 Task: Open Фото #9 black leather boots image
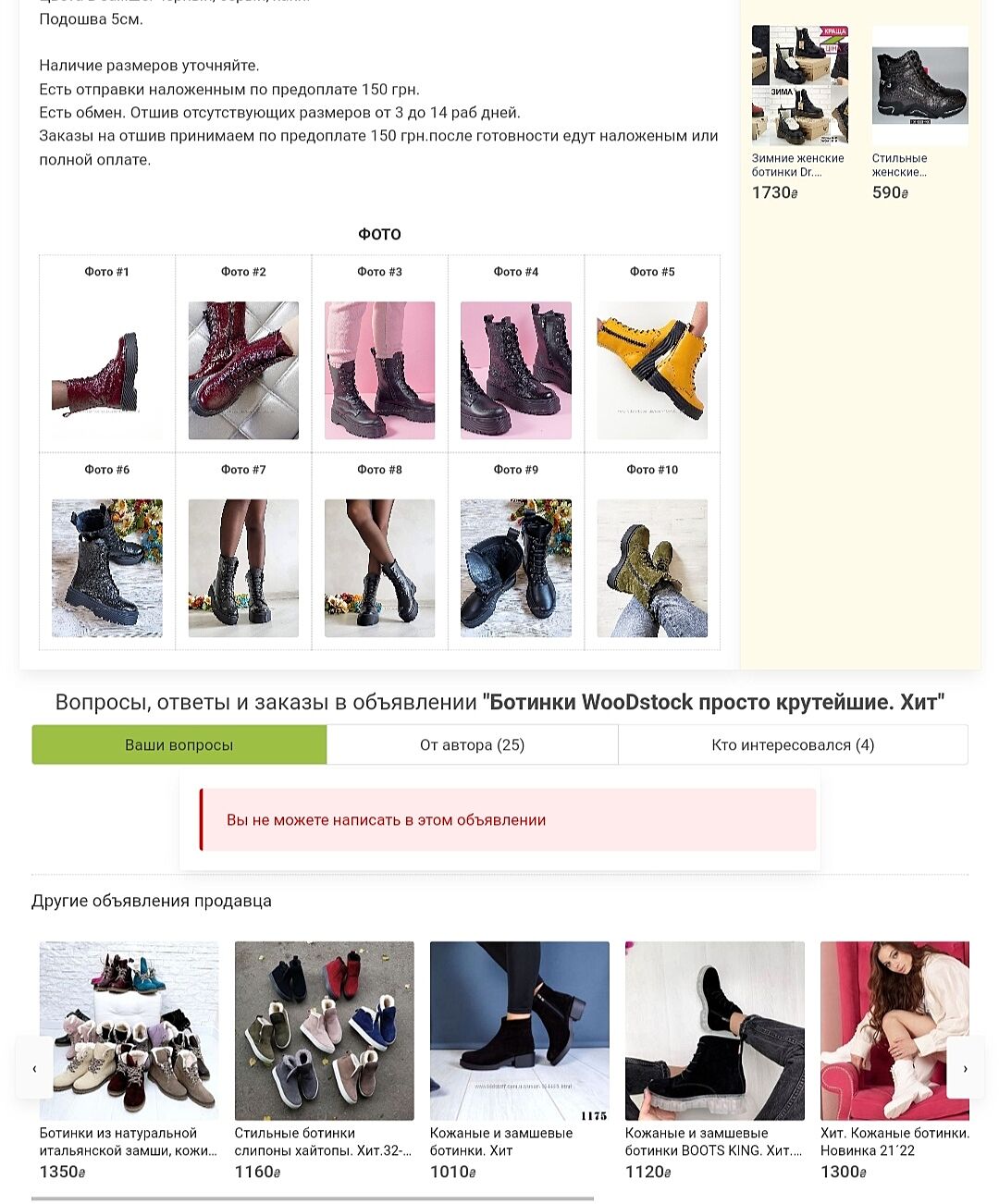pyautogui.click(x=516, y=569)
